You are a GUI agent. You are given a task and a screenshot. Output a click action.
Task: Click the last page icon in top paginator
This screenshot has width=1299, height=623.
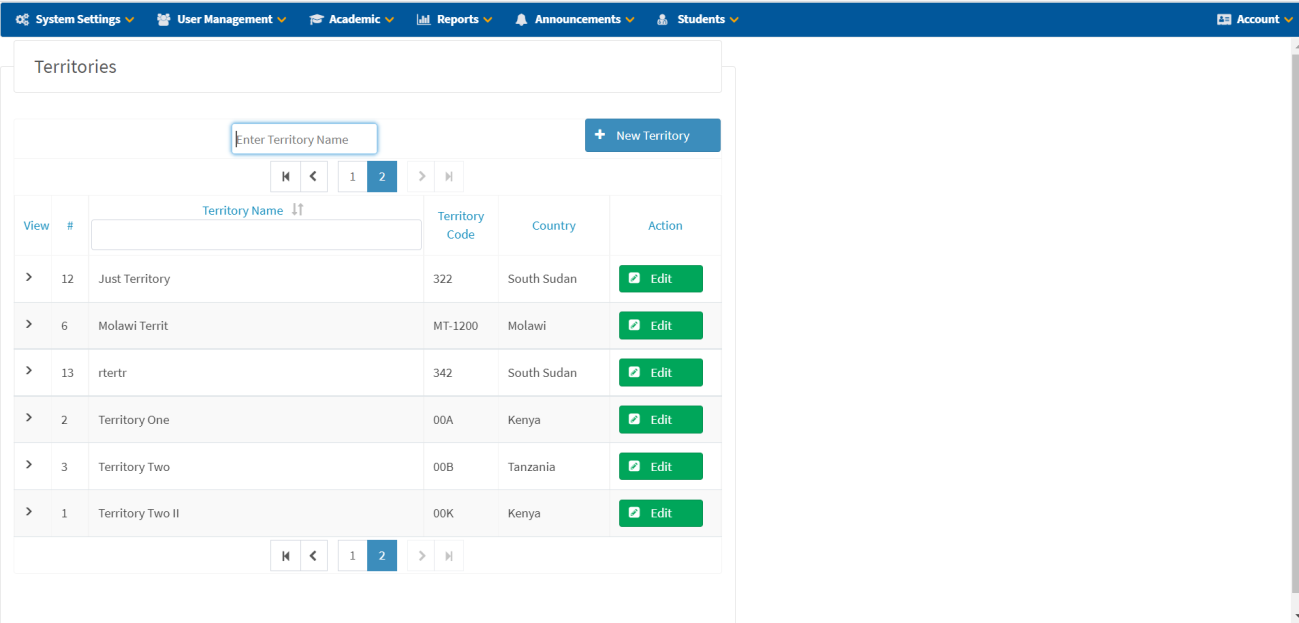pos(449,177)
